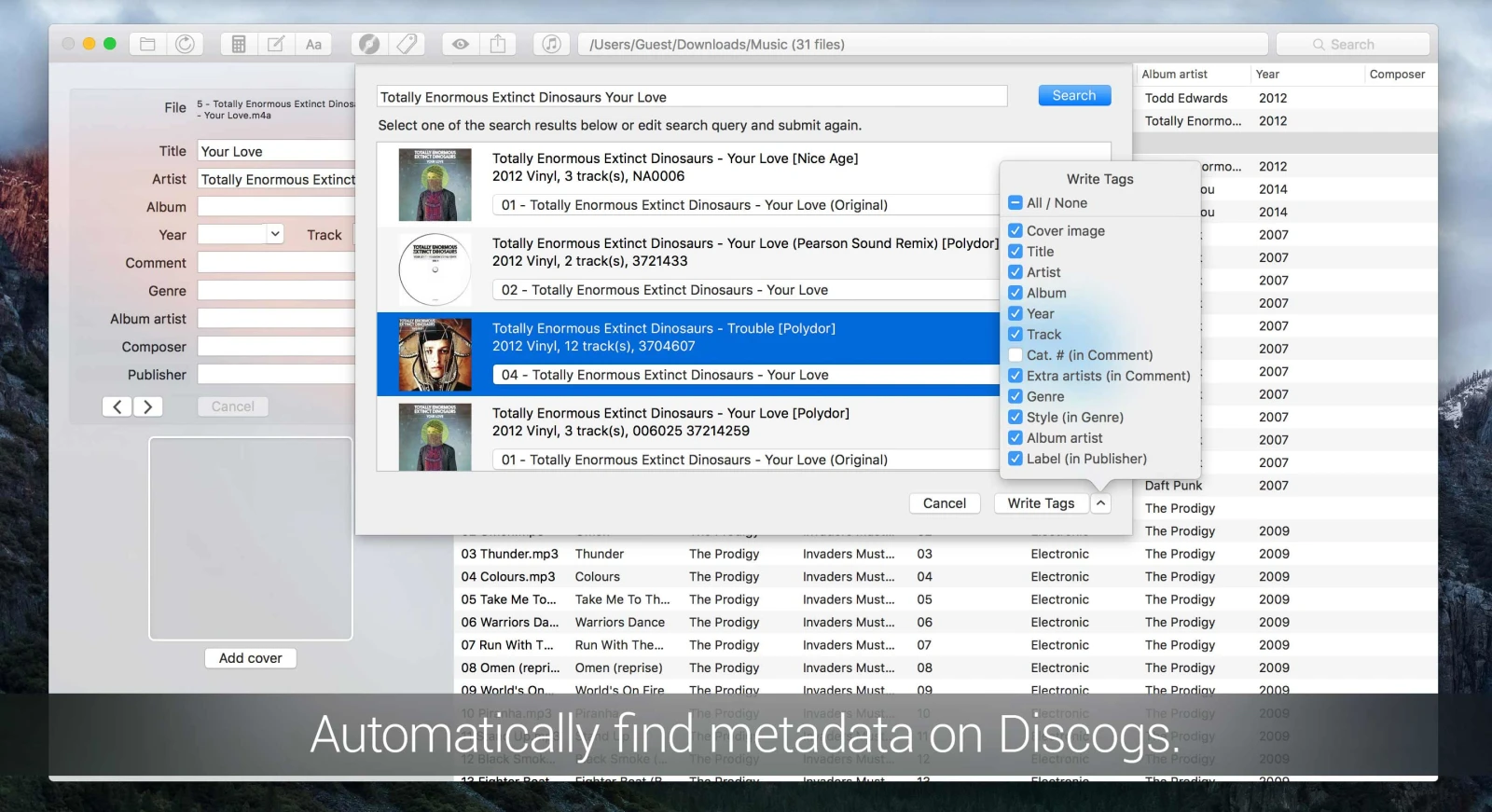
Task: Click the Write Tags button
Action: tap(1041, 503)
